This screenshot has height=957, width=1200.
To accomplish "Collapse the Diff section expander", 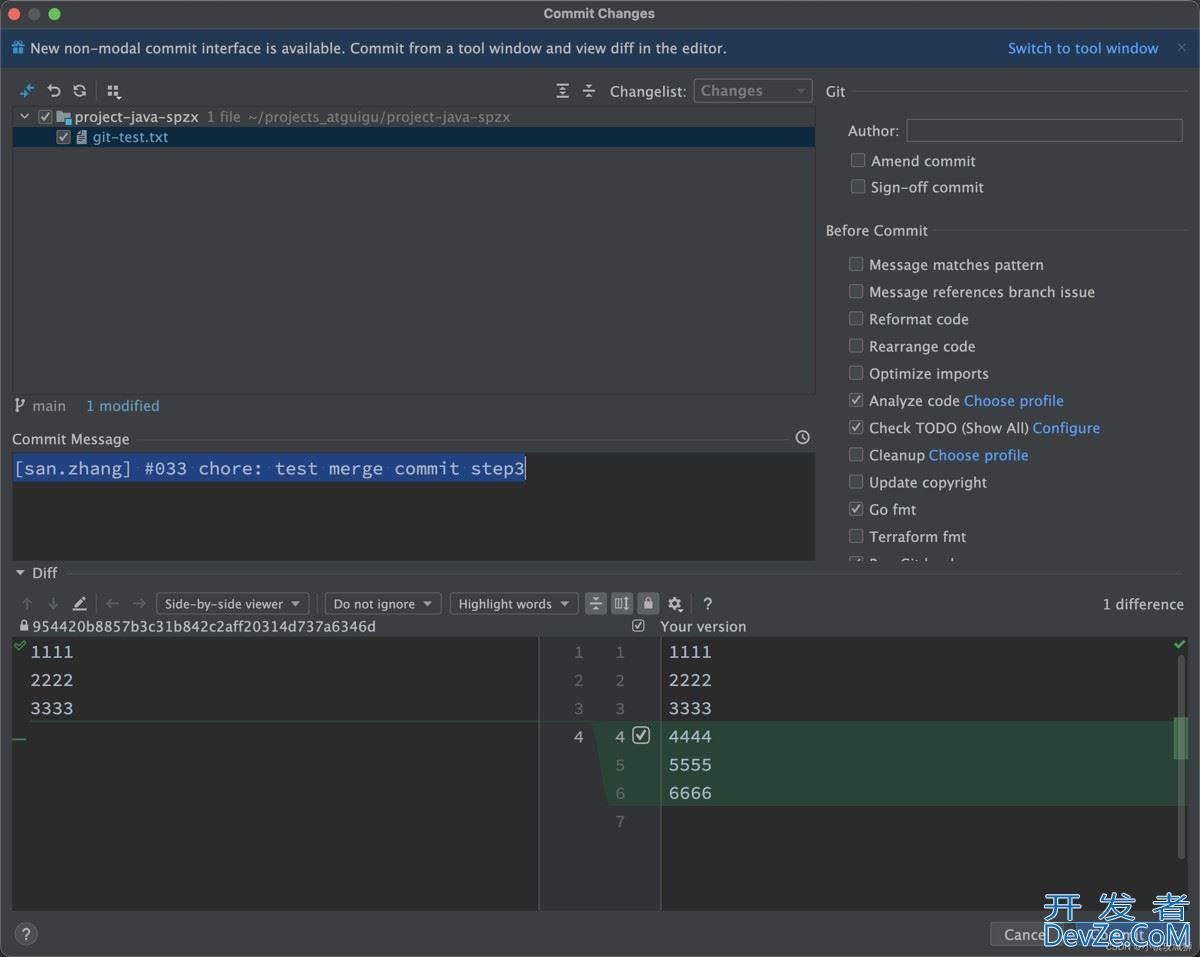I will click(x=20, y=573).
